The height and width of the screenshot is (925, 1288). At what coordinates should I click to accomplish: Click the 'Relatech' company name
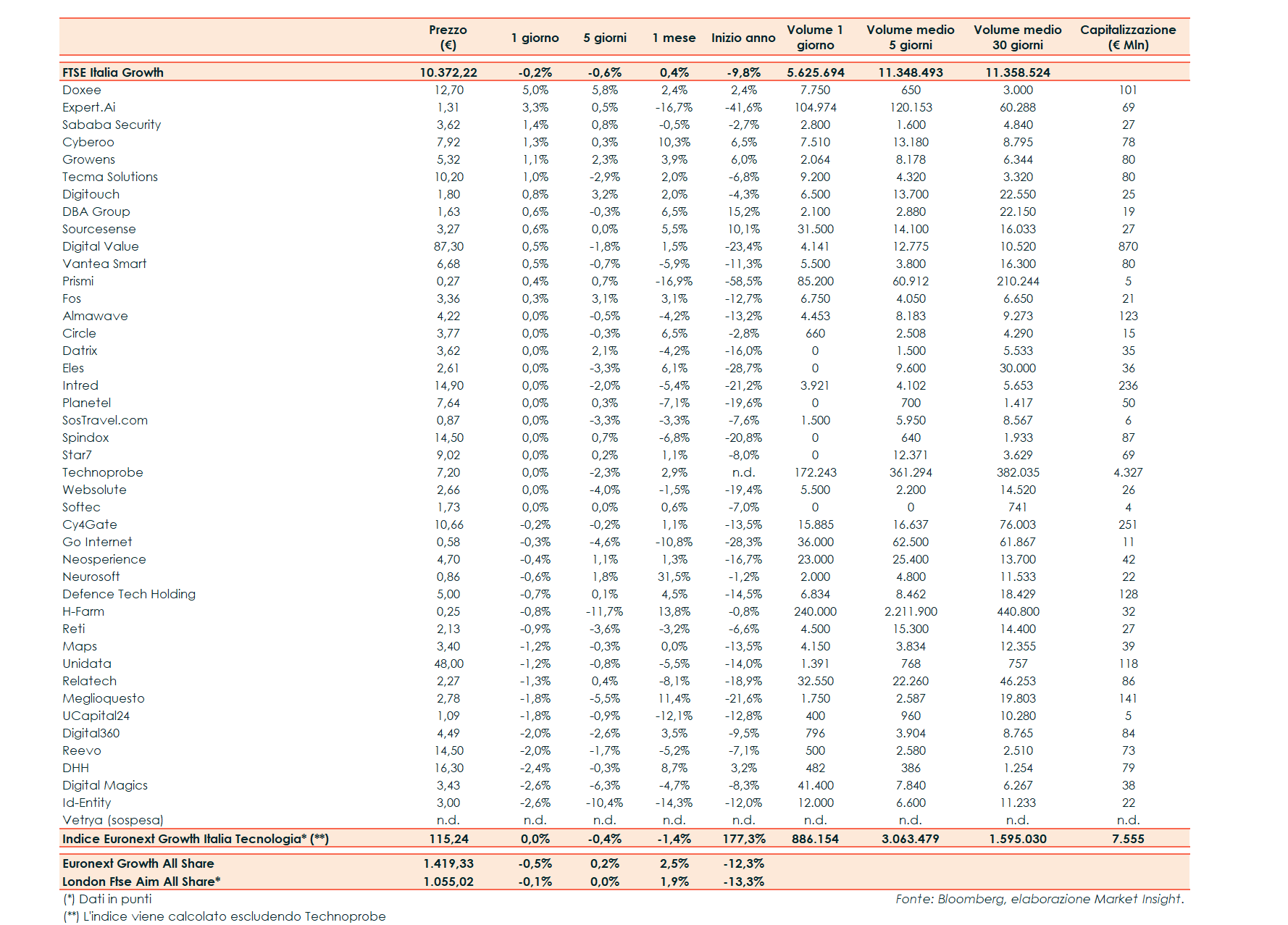click(89, 681)
